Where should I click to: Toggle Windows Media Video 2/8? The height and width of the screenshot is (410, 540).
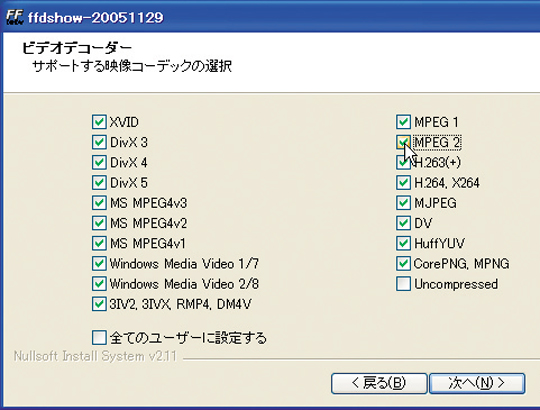click(x=99, y=284)
